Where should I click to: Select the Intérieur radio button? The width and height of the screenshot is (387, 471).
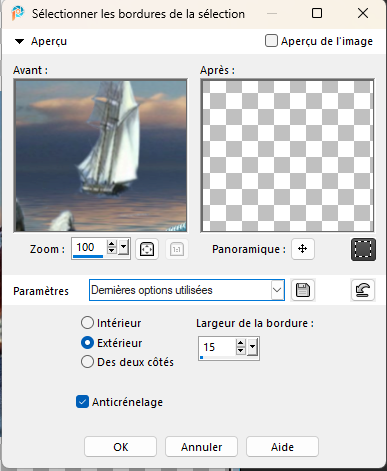pyautogui.click(x=87, y=323)
